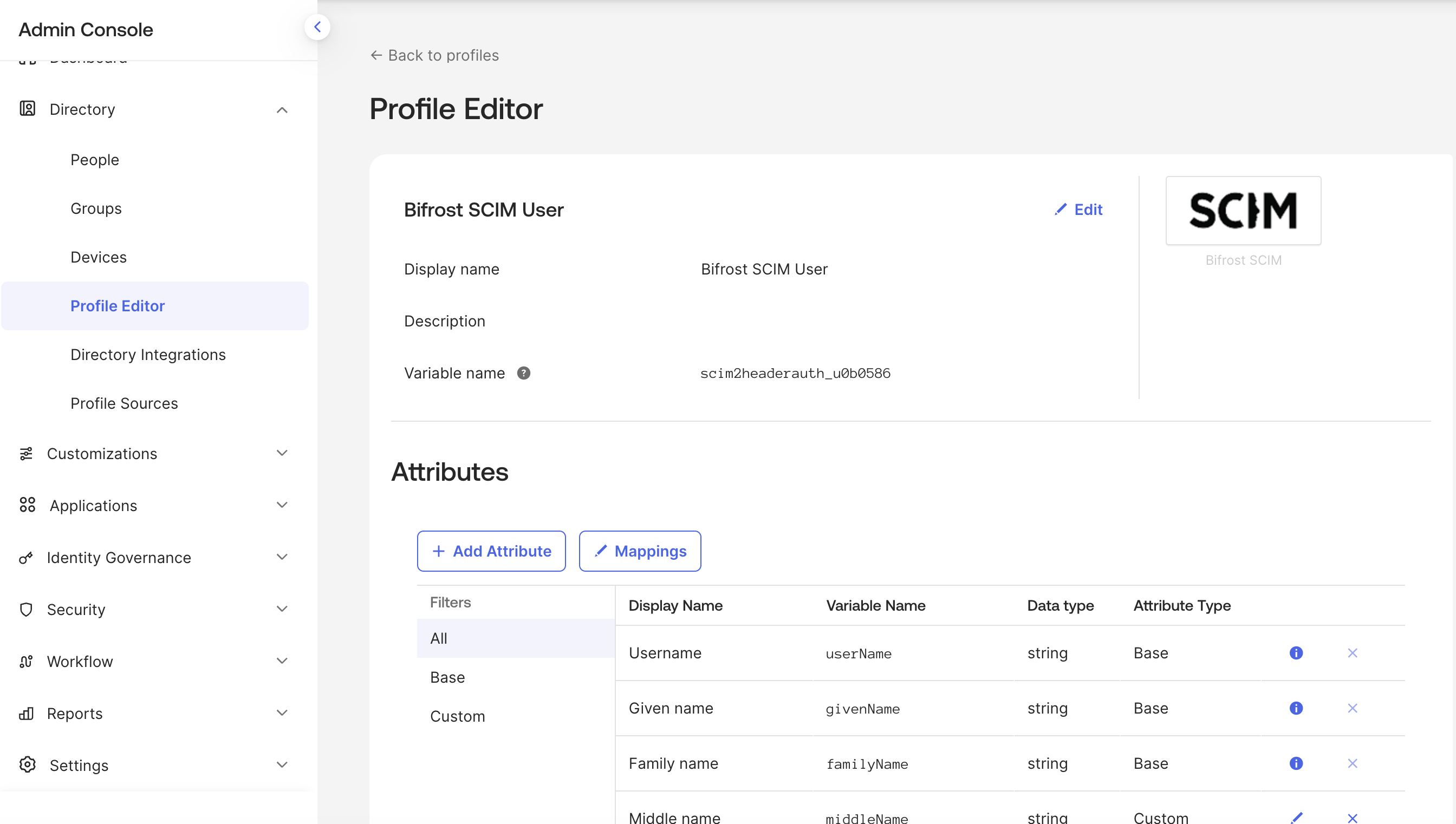Viewport: 1456px width, 824px height.
Task: Delete the Middle name attribute with the X icon
Action: point(1353,818)
